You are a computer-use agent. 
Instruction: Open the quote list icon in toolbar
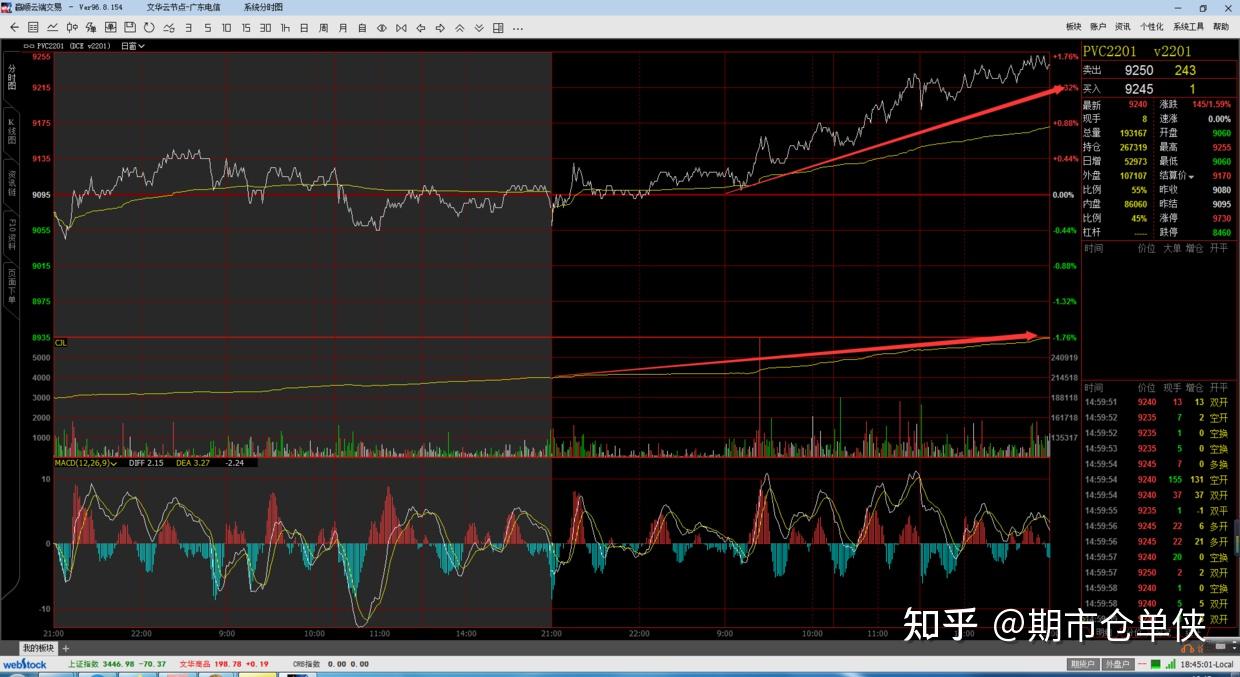33,27
